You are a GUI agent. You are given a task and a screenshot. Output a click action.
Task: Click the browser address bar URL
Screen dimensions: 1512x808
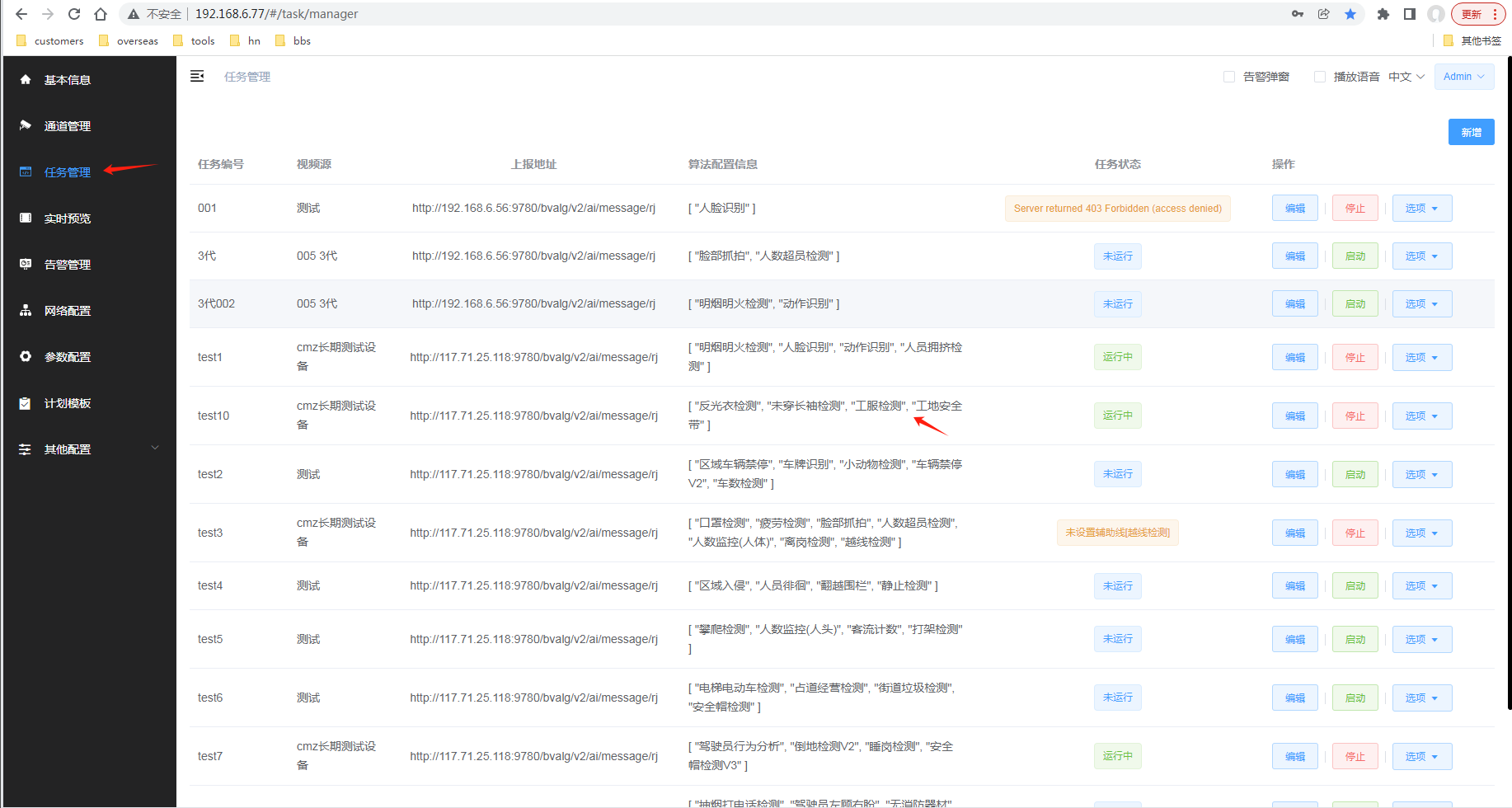tap(276, 14)
